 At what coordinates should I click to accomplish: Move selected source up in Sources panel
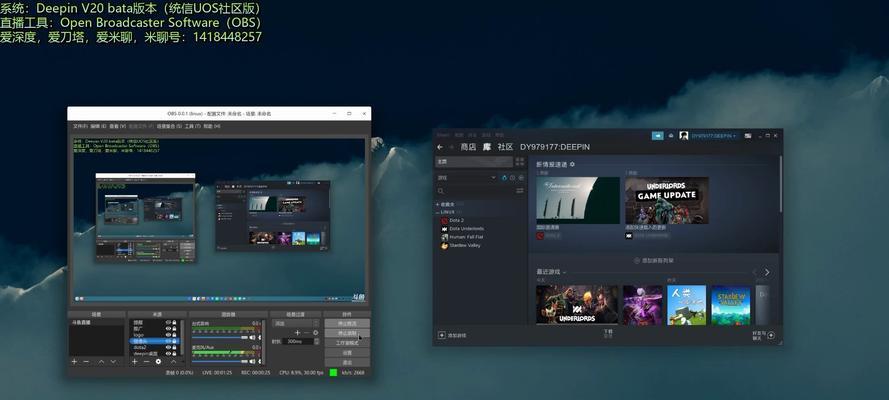pyautogui.click(x=173, y=361)
